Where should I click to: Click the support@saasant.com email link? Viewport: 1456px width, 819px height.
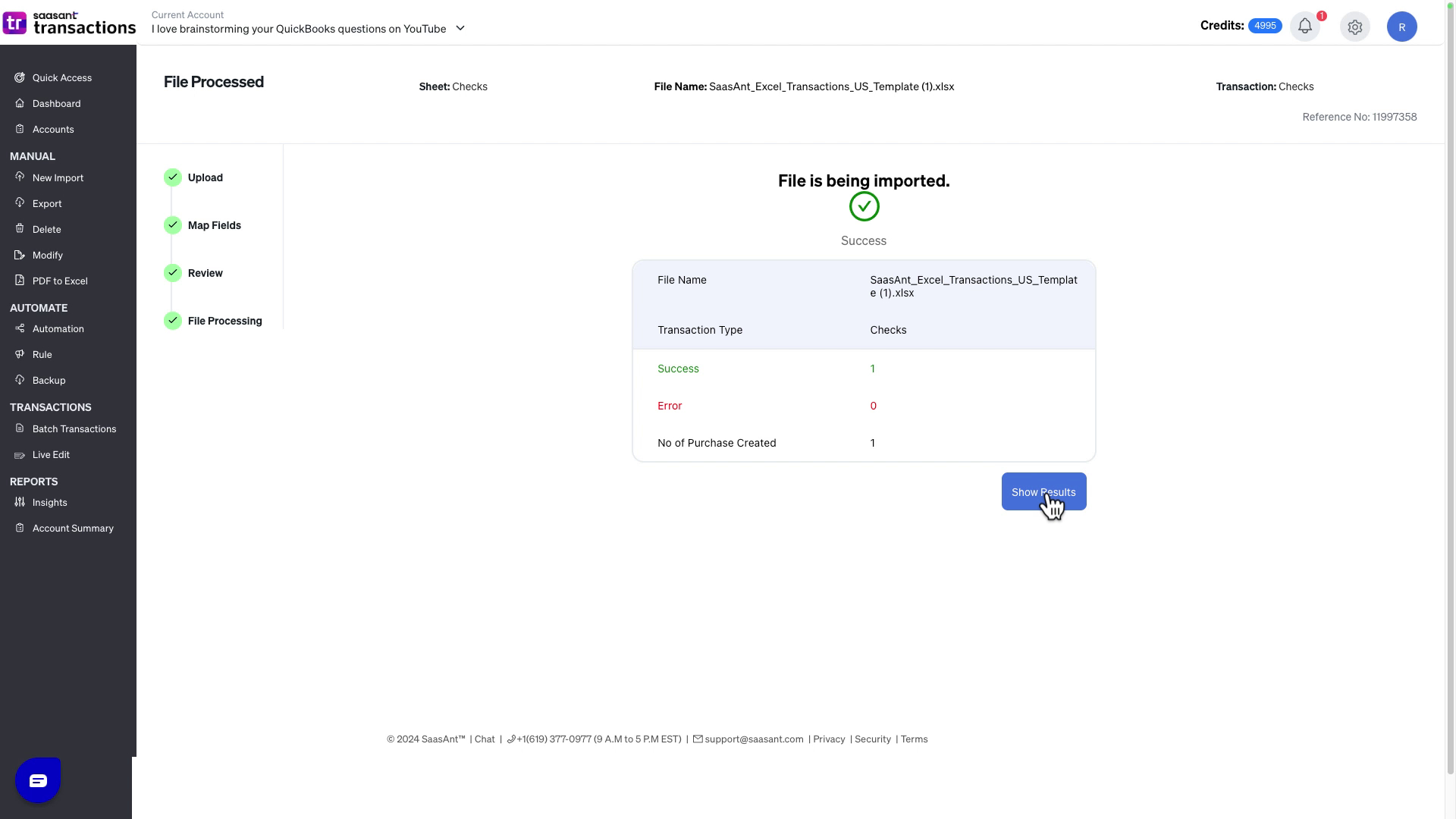[x=754, y=739]
